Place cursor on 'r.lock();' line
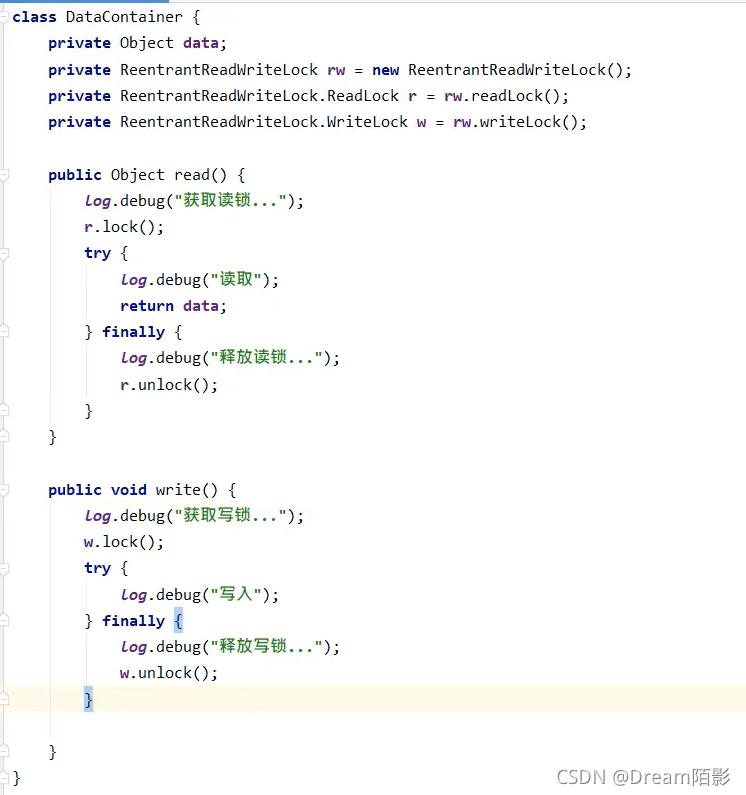This screenshot has width=746, height=795. (124, 227)
